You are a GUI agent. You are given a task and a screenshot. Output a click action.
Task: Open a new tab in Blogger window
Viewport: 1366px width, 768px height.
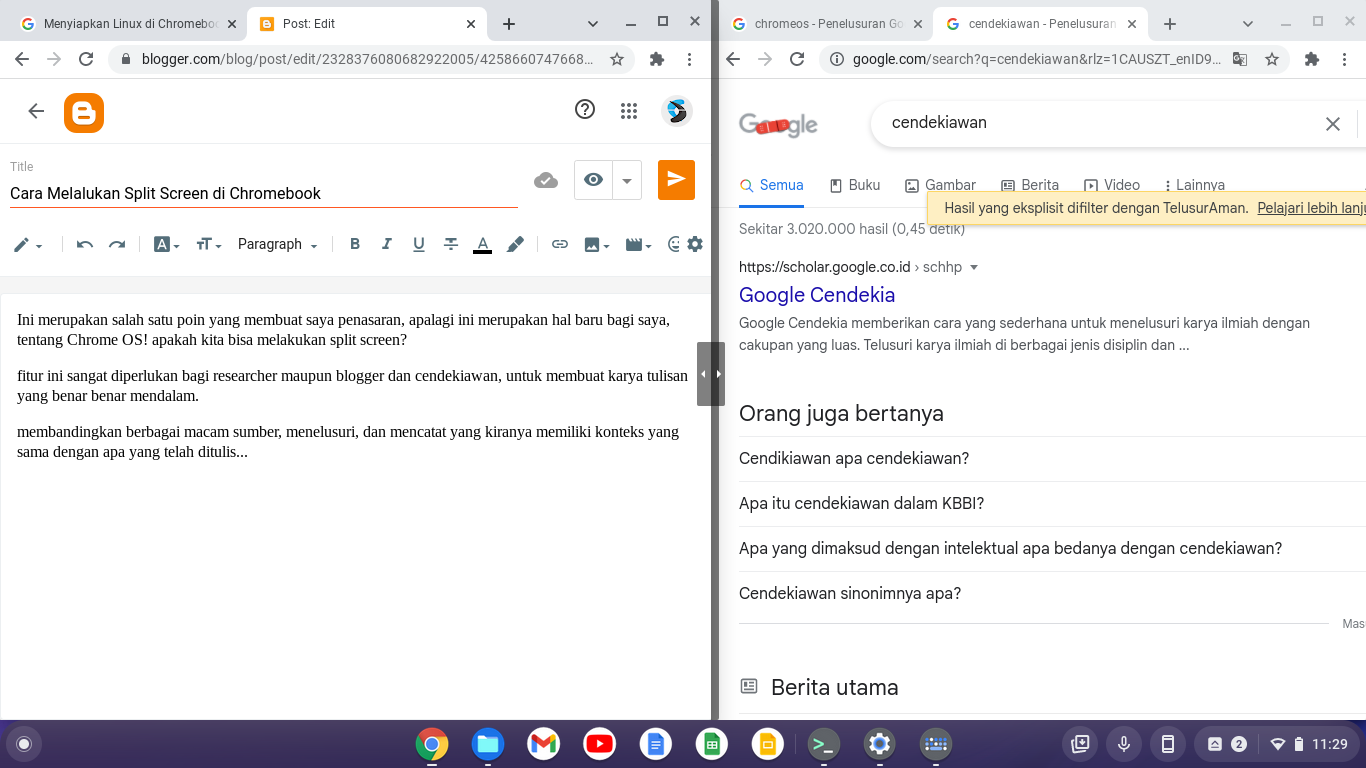click(508, 23)
